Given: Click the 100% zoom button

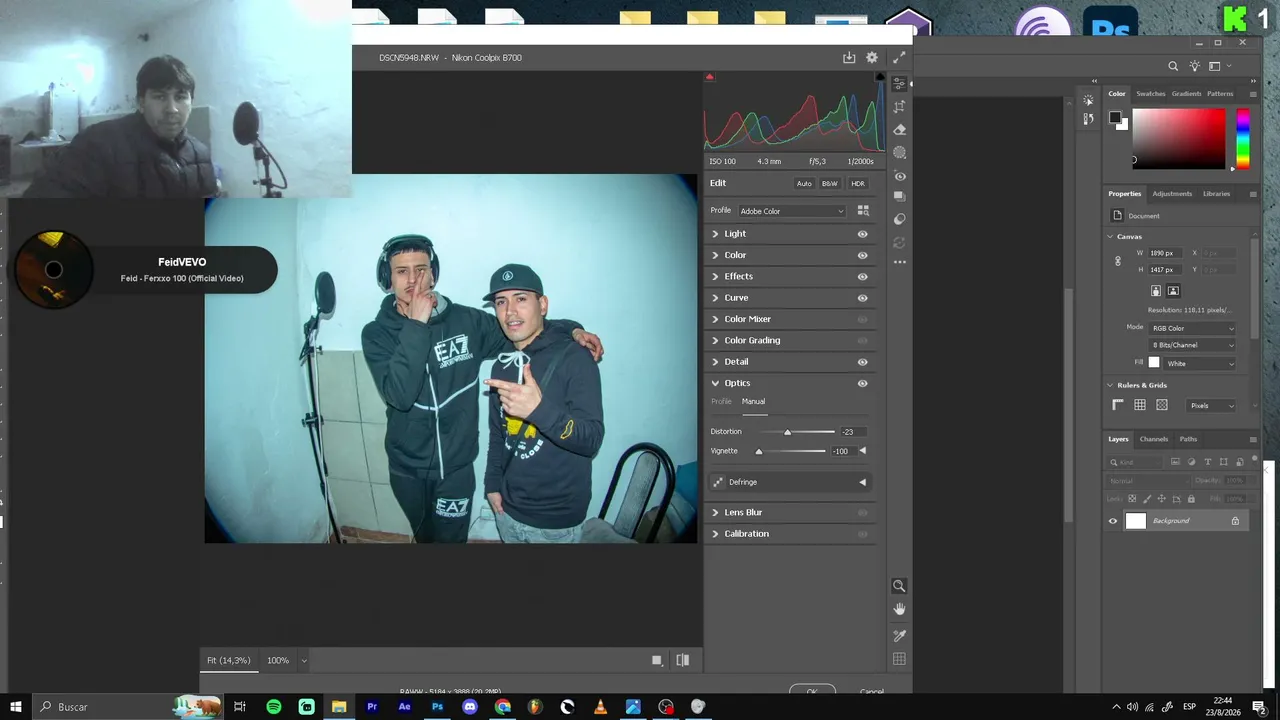Looking at the screenshot, I should click(278, 661).
